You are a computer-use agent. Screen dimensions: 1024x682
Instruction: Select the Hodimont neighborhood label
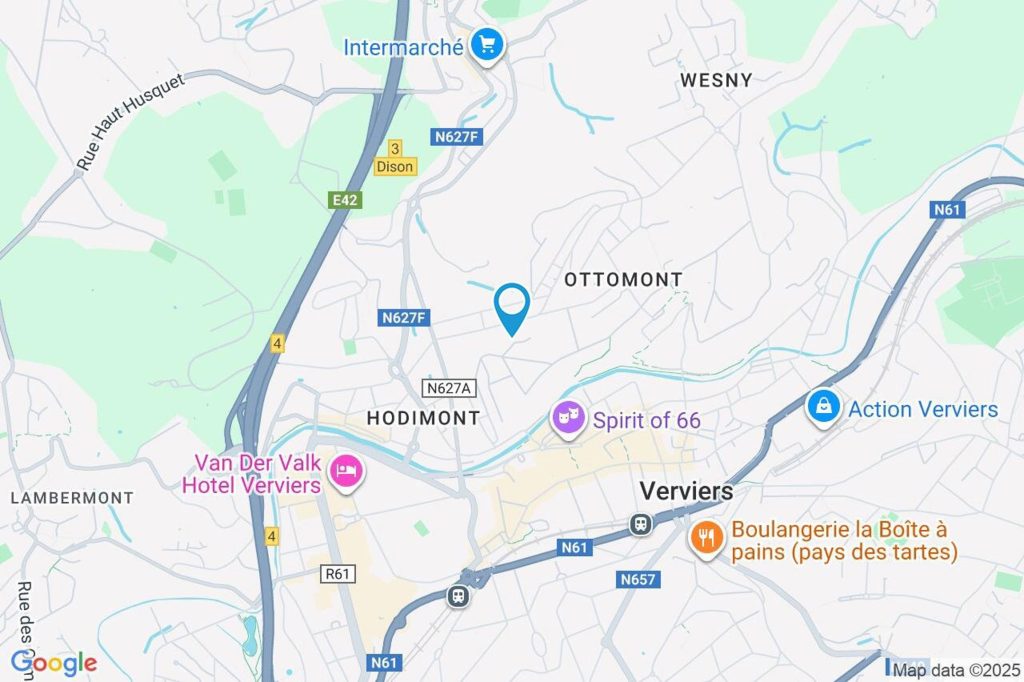point(423,418)
